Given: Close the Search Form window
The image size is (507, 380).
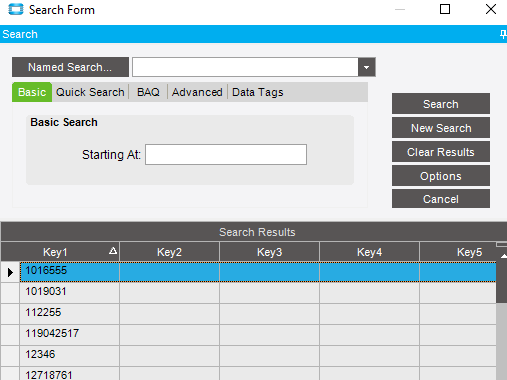Looking at the screenshot, I should coord(491,9).
